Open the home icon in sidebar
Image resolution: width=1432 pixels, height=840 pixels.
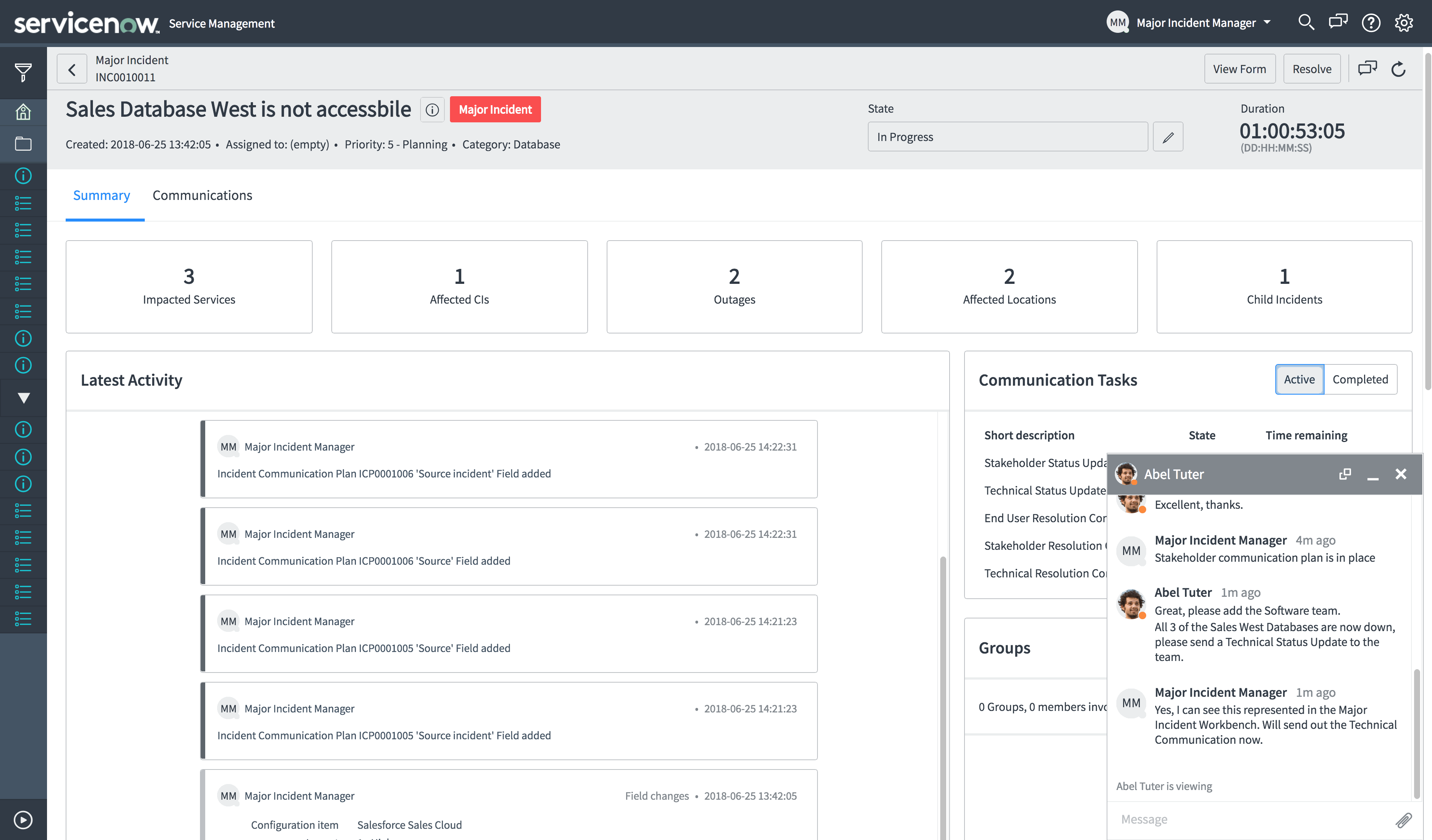pos(23,112)
